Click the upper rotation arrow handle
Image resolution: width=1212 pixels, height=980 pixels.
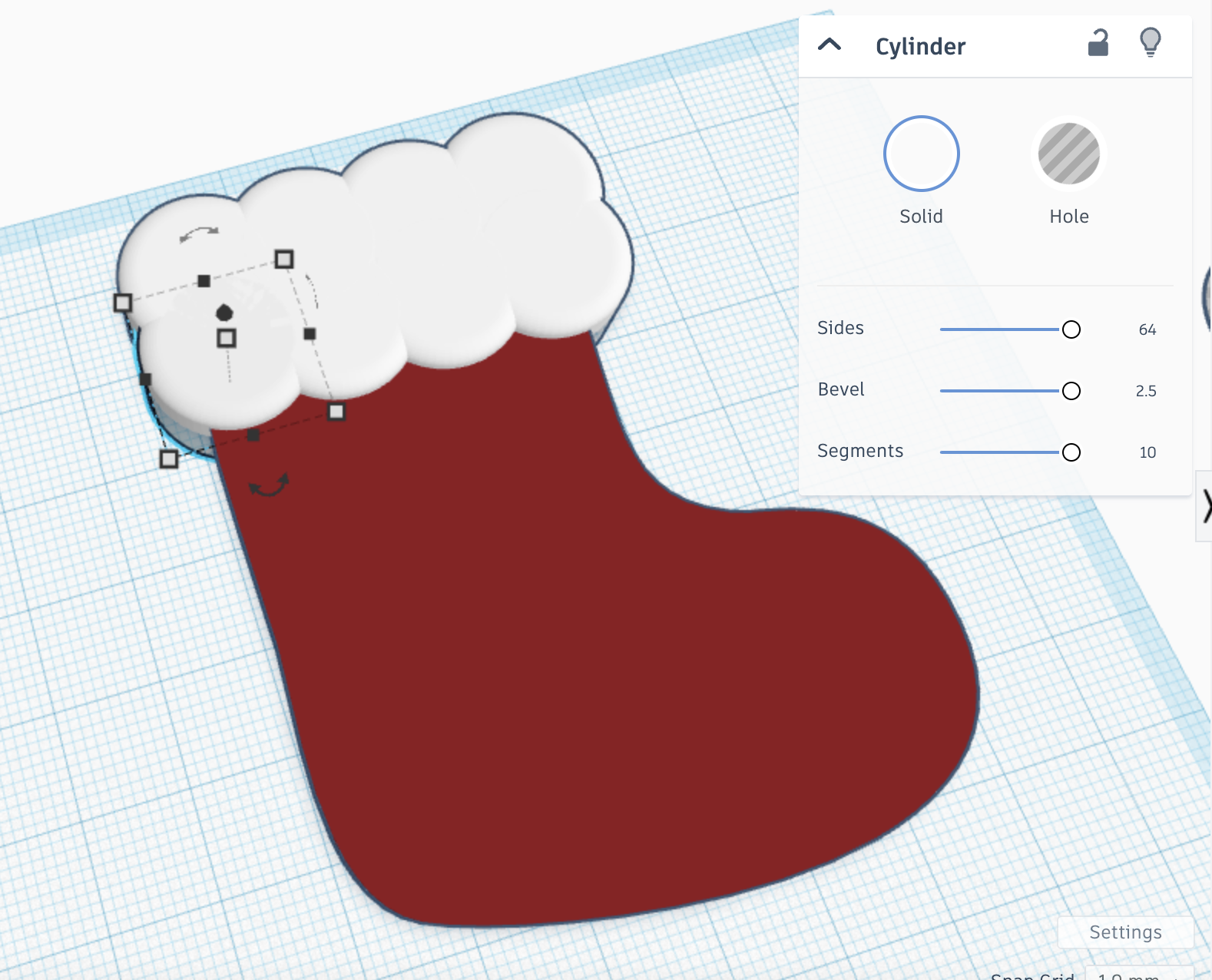pyautogui.click(x=199, y=233)
